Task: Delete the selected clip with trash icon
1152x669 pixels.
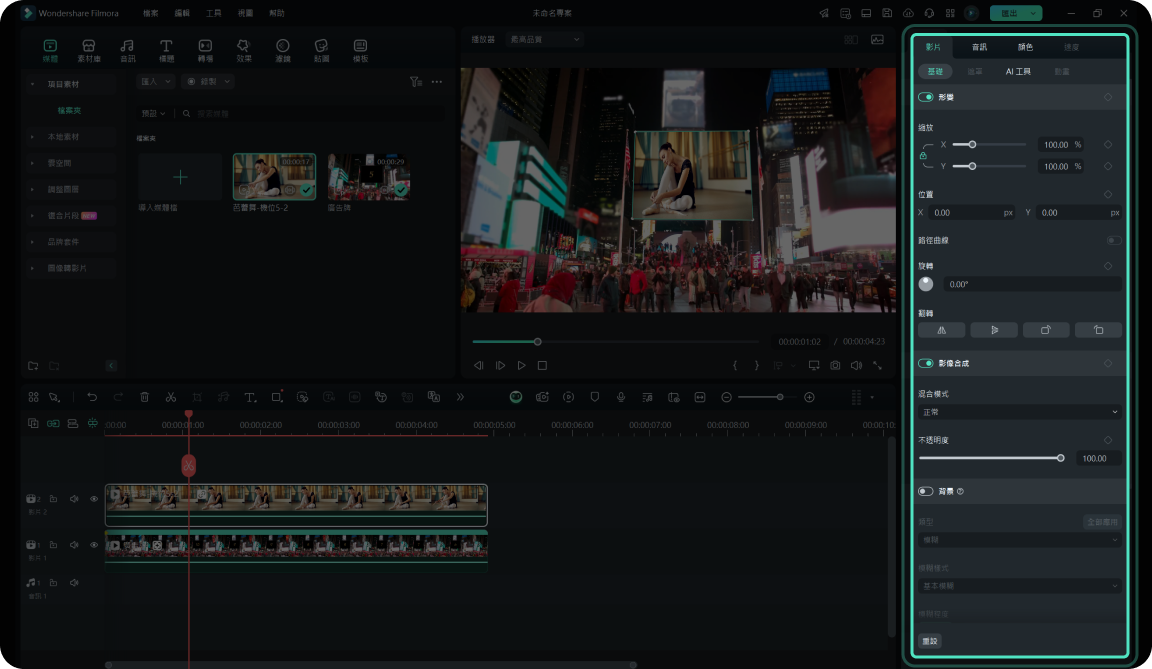Action: [x=145, y=397]
